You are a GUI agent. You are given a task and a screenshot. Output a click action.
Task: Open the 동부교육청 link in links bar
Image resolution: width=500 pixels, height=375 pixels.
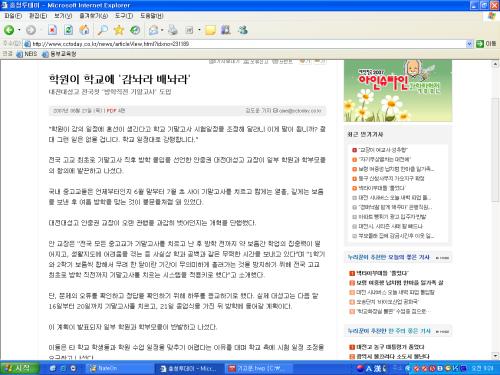tap(59, 54)
